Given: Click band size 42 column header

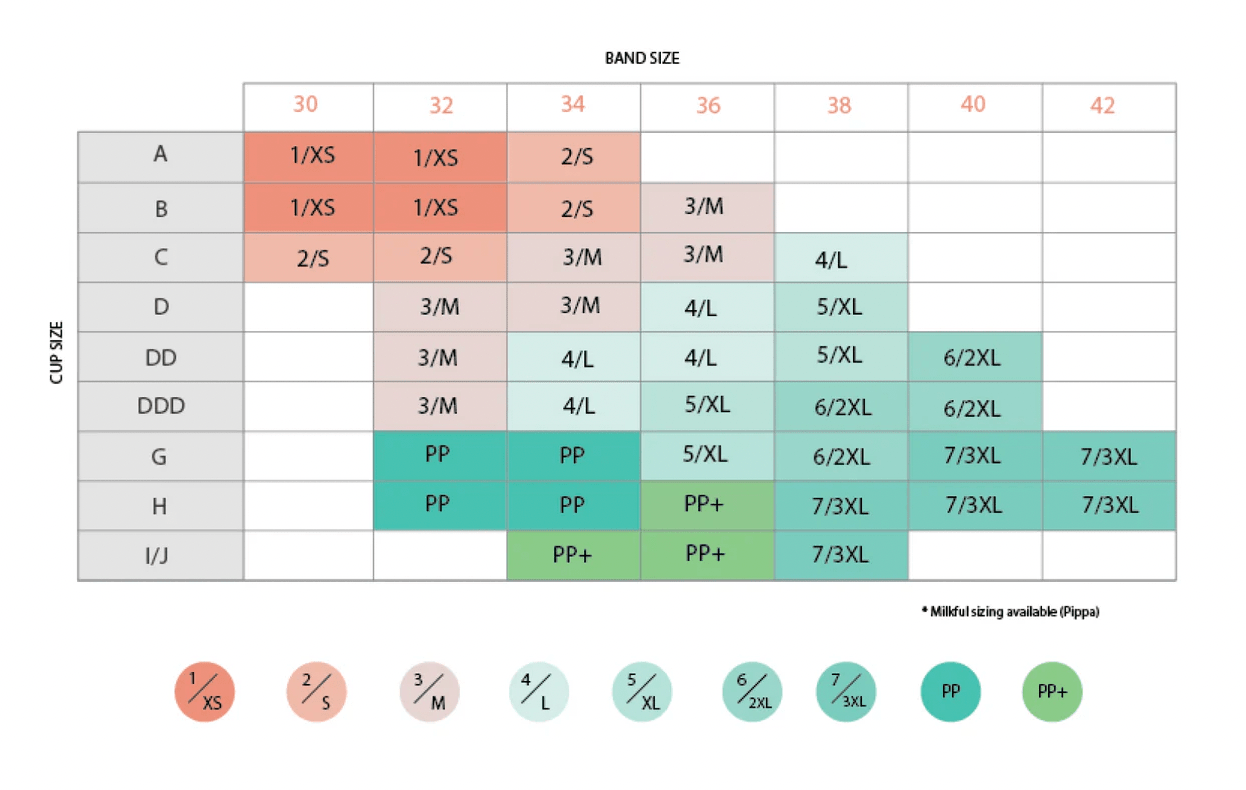Looking at the screenshot, I should tap(1102, 106).
